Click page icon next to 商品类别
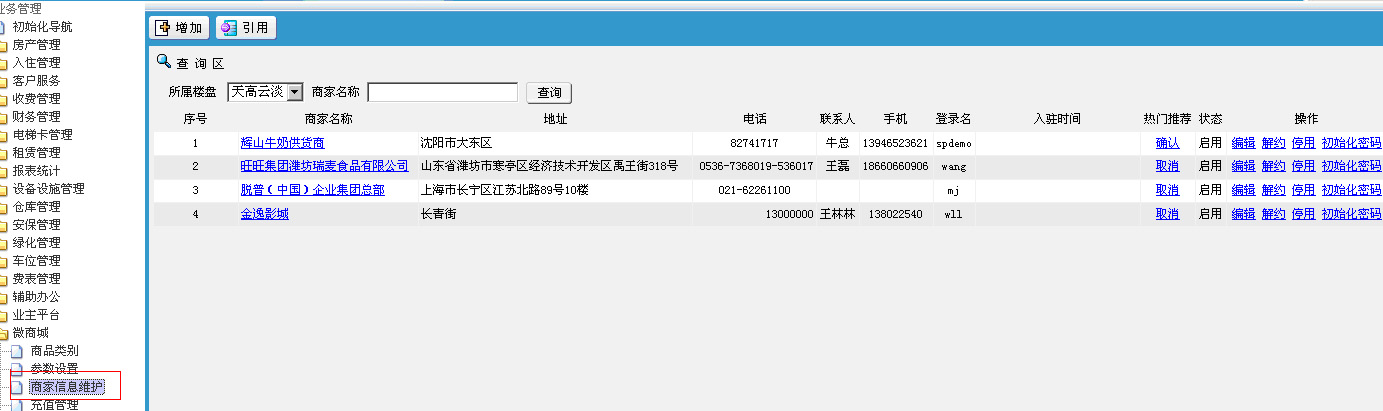Image resolution: width=1383 pixels, height=411 pixels. tap(16, 351)
